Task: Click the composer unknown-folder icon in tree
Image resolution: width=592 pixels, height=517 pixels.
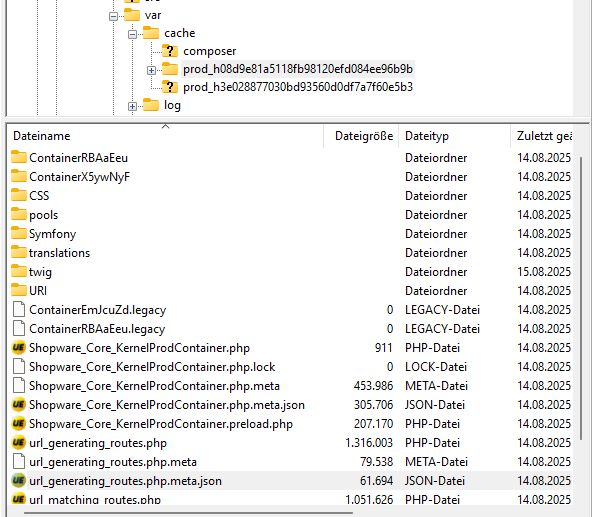Action: click(x=170, y=50)
